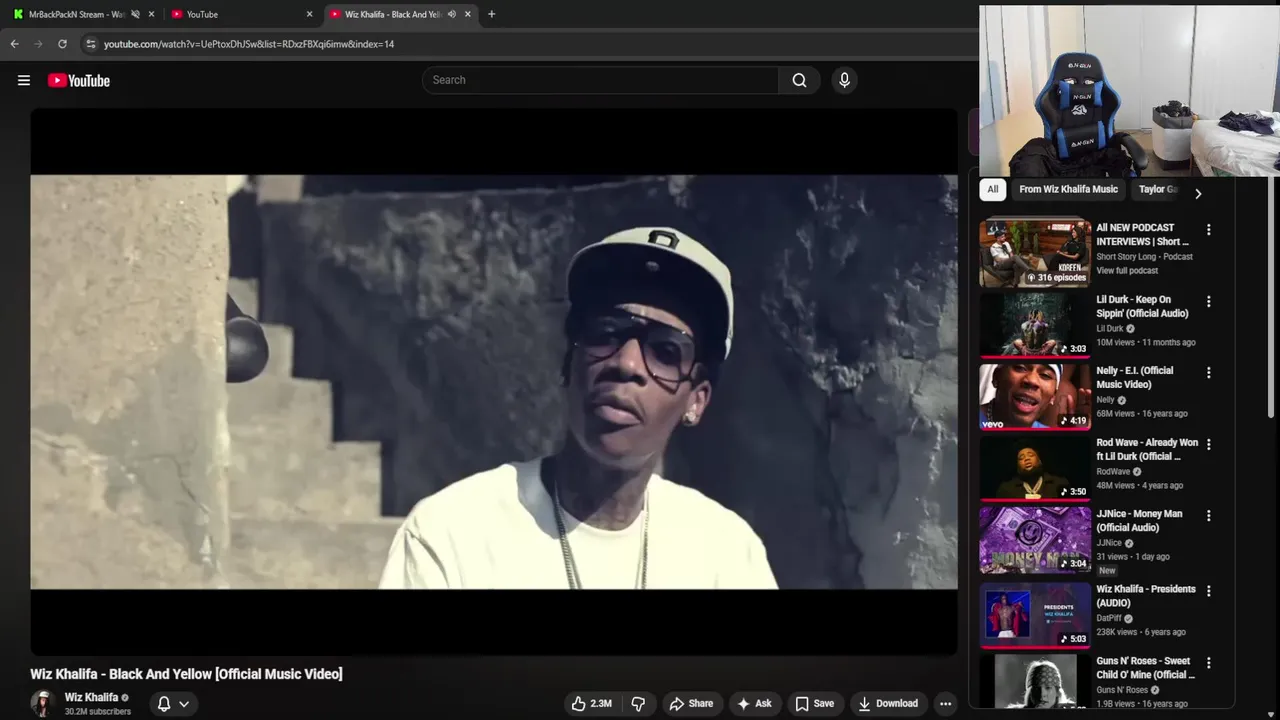
Task: Open the RodWave channel name
Action: coord(1113,472)
